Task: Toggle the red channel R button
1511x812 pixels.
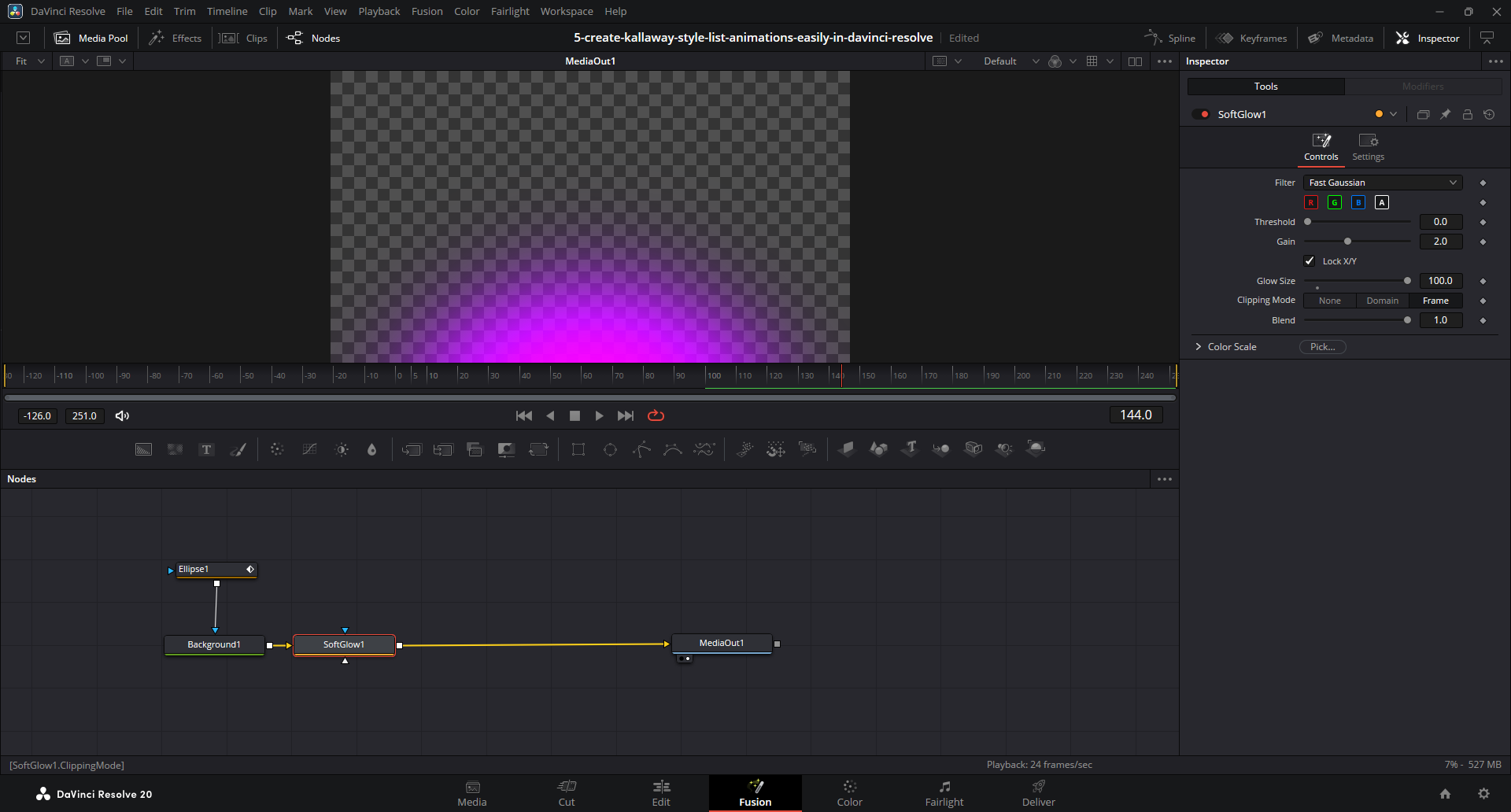Action: coord(1311,202)
